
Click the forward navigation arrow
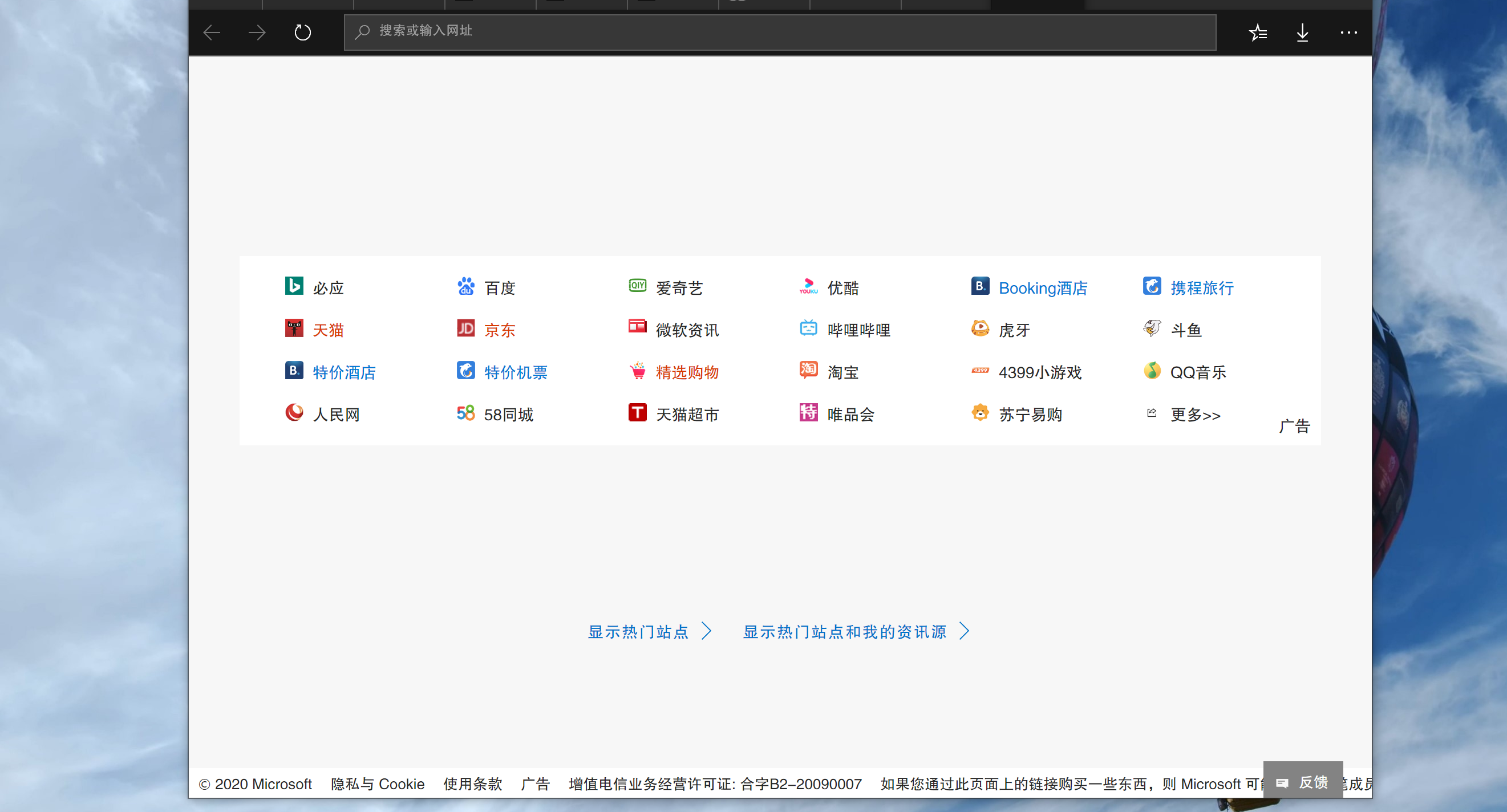point(257,32)
